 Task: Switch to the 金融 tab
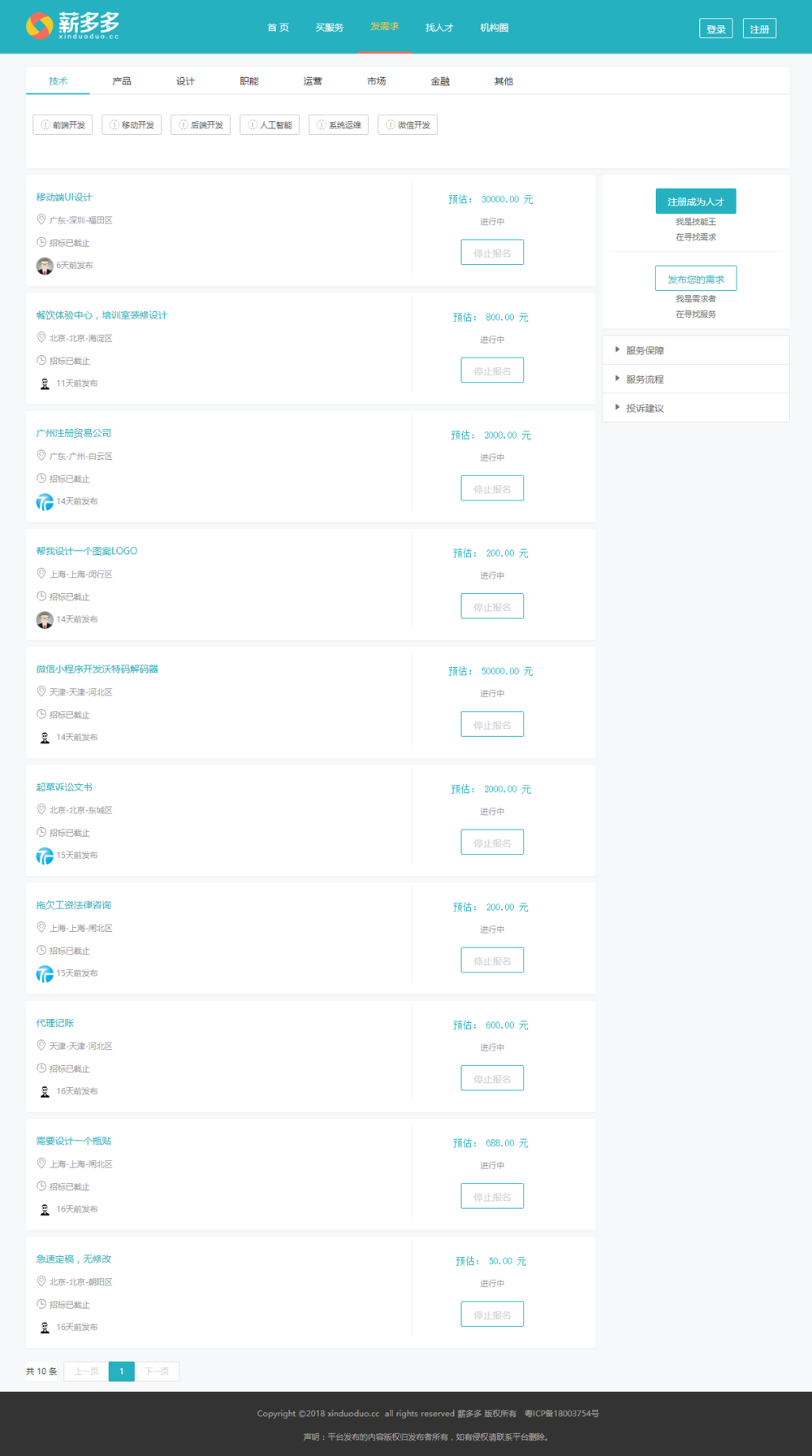pyautogui.click(x=440, y=81)
